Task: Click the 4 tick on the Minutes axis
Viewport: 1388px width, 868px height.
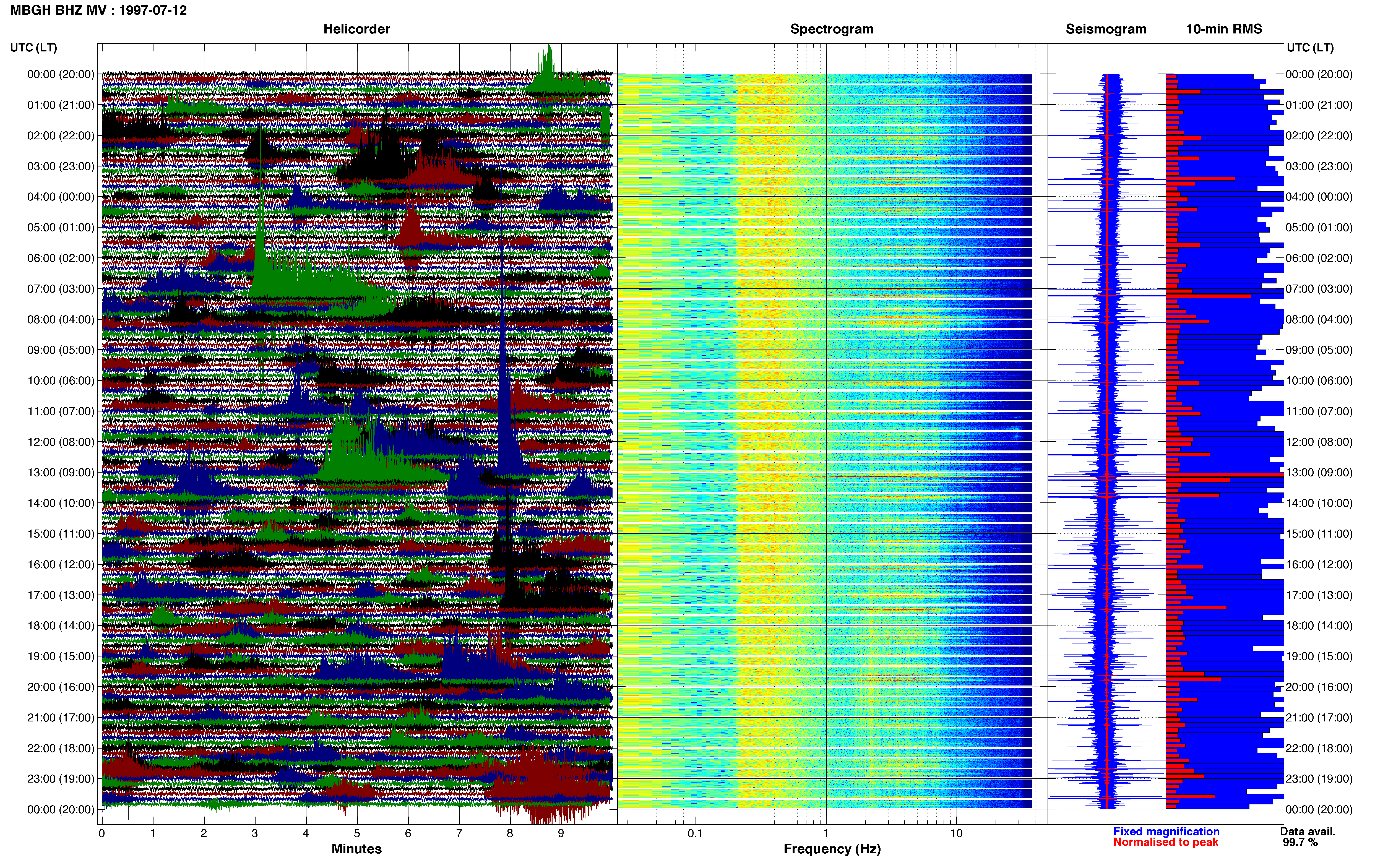Action: [x=306, y=833]
